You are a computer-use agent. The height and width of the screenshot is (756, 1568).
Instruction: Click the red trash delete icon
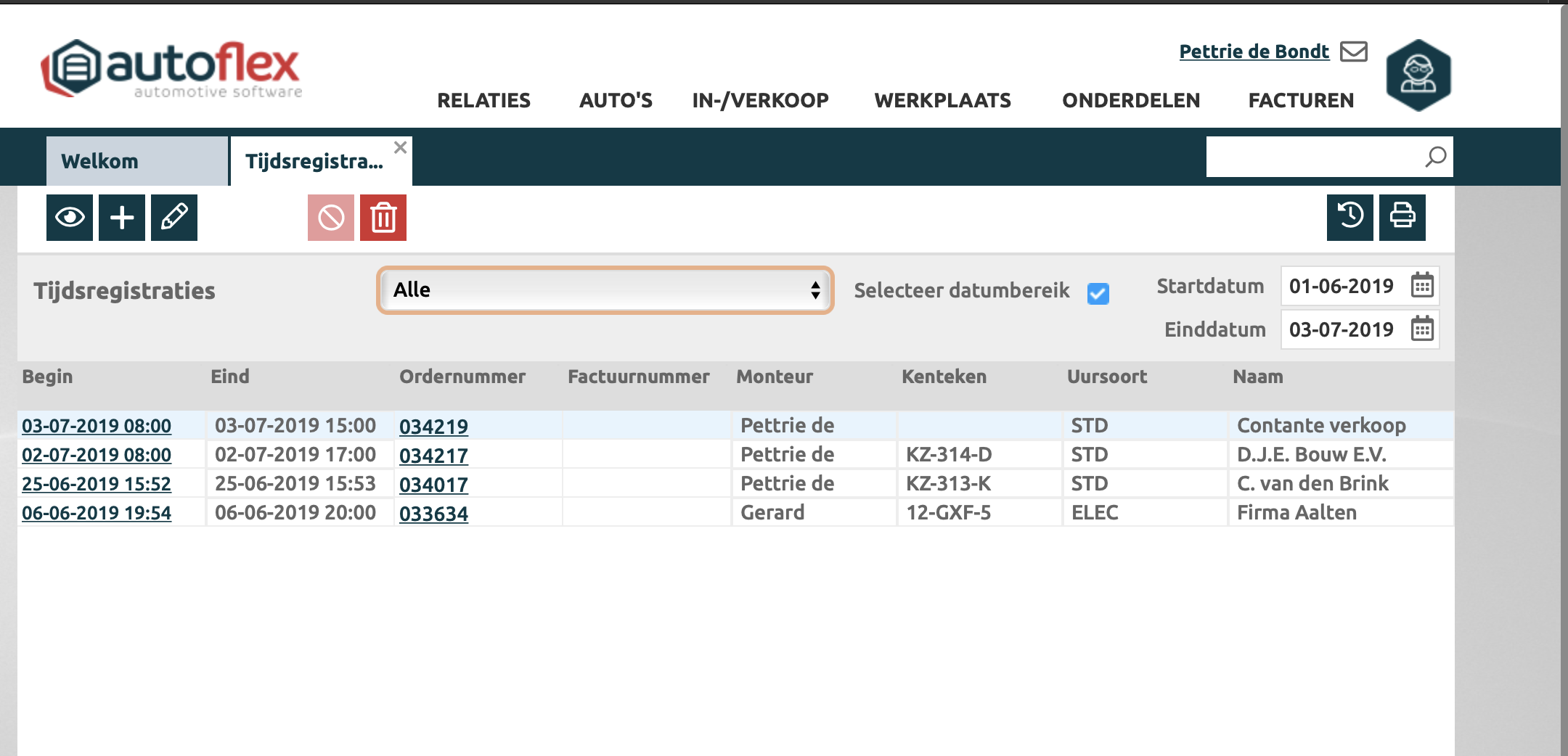(383, 218)
